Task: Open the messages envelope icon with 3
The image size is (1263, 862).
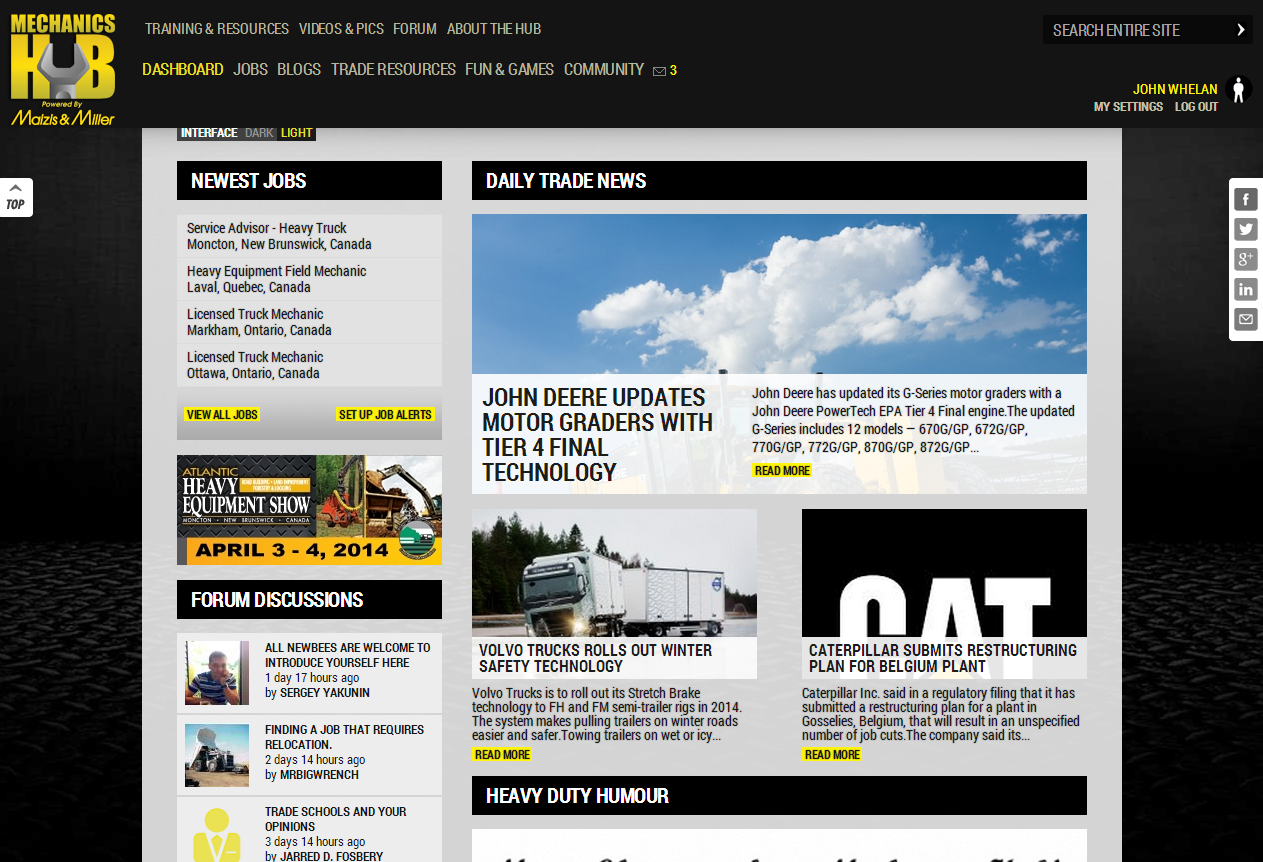Action: (665, 71)
